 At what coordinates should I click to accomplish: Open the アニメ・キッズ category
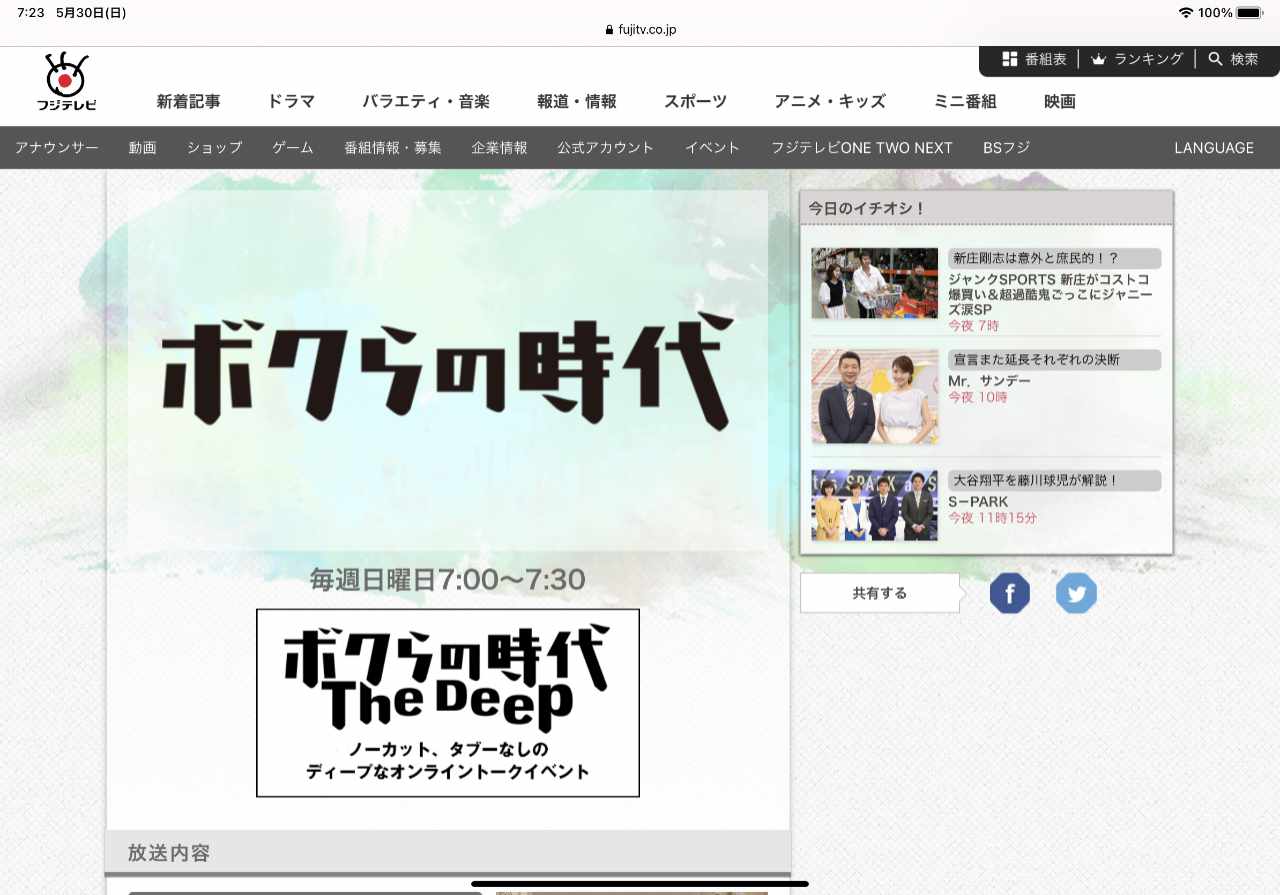click(x=830, y=101)
